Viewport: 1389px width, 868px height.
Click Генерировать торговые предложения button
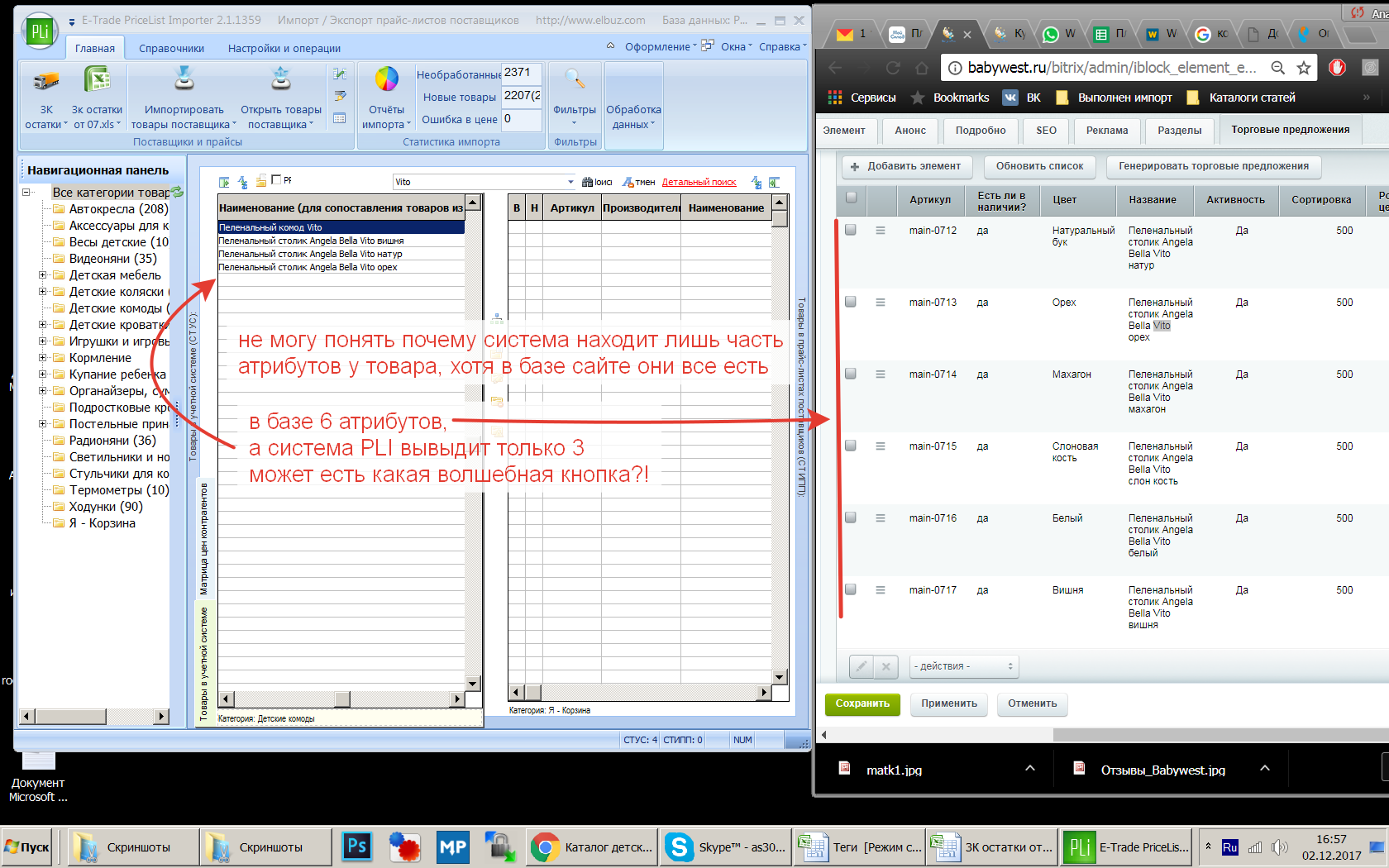pos(1214,166)
